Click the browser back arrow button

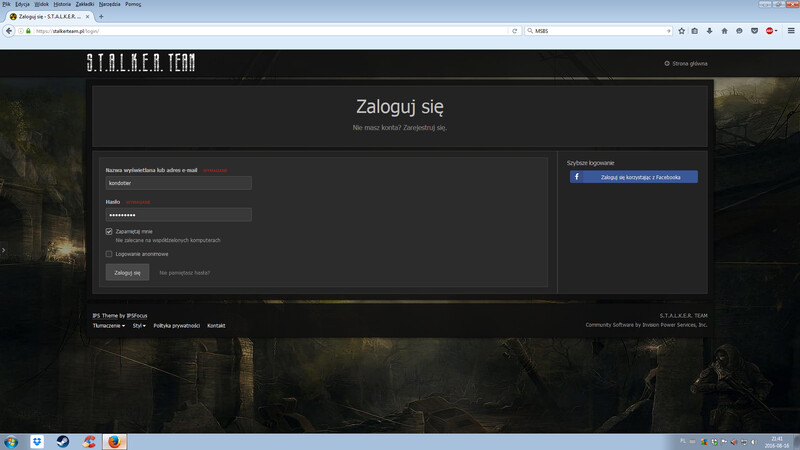coord(9,30)
